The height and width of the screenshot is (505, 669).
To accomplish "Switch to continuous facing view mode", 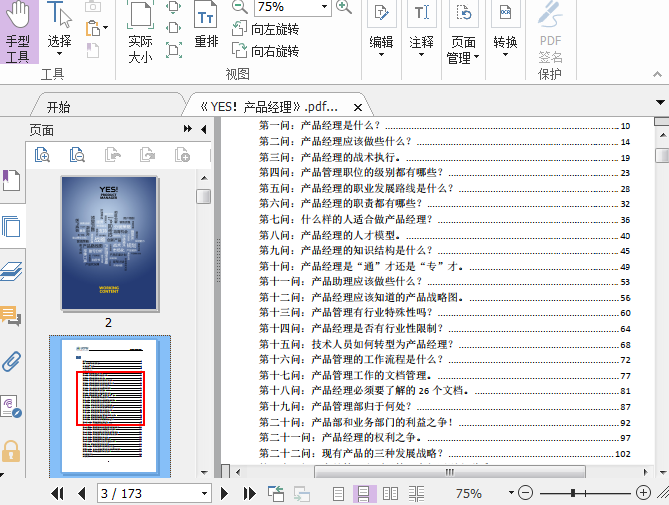I will coord(416,494).
